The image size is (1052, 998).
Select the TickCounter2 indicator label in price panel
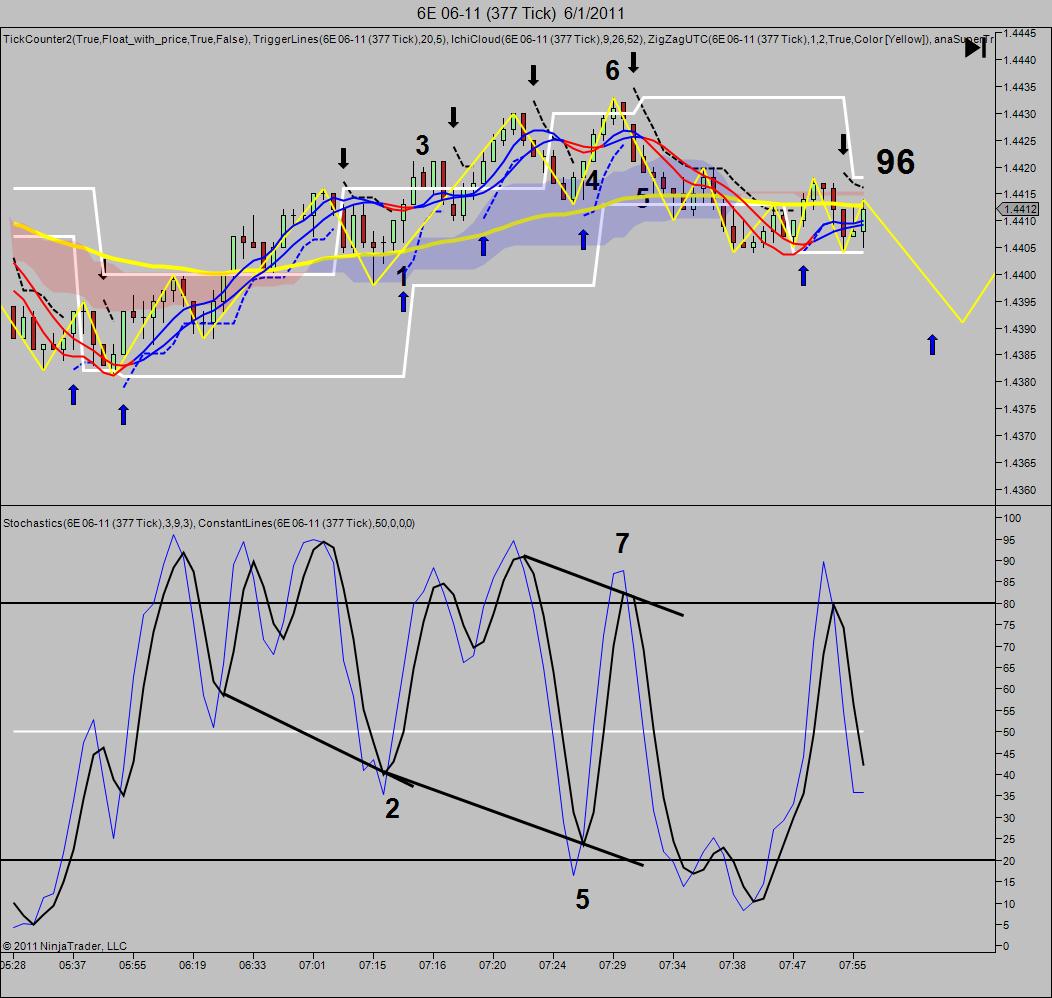pyautogui.click(x=125, y=39)
